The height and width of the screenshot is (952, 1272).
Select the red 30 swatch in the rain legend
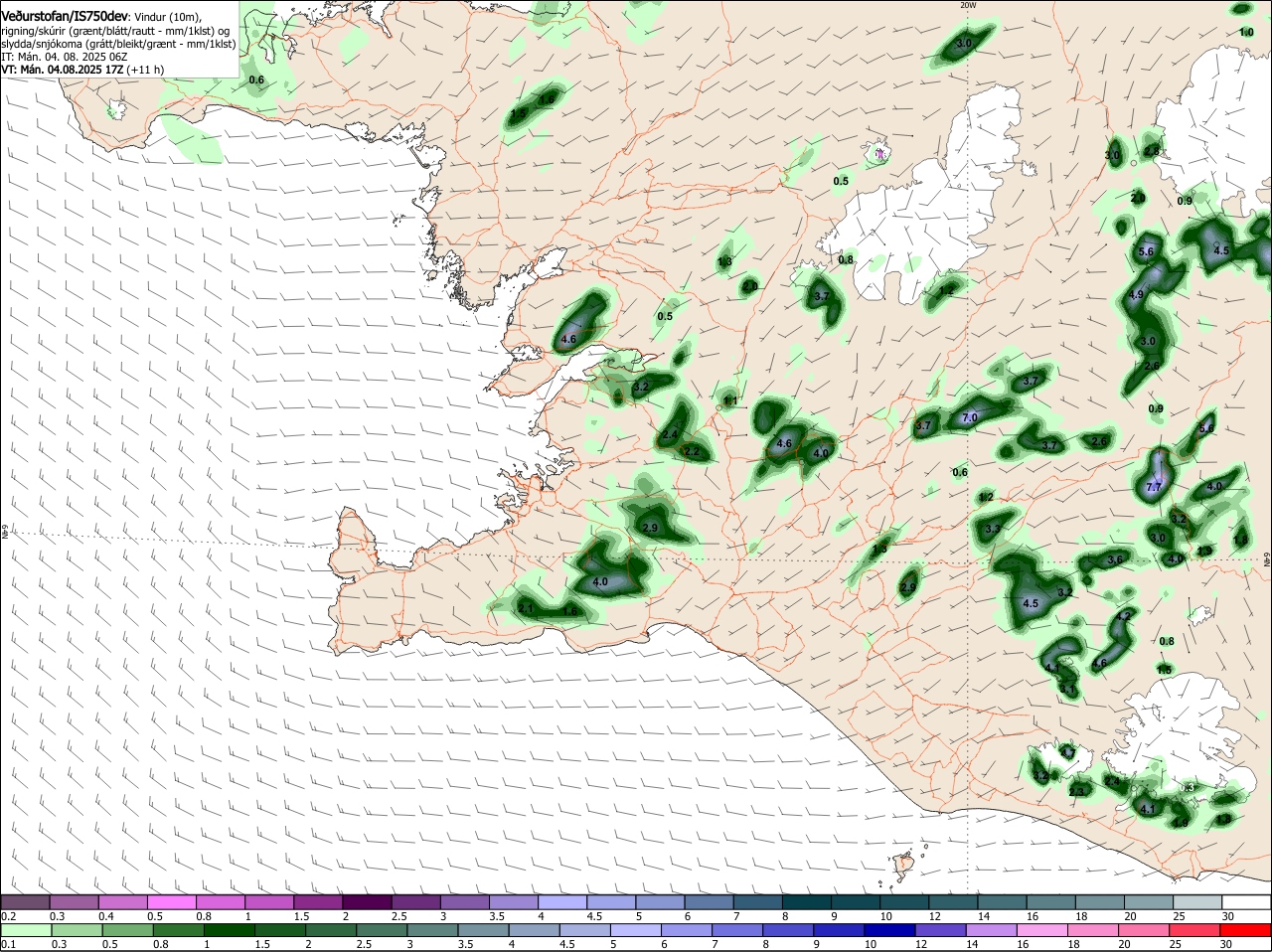pos(1246,929)
